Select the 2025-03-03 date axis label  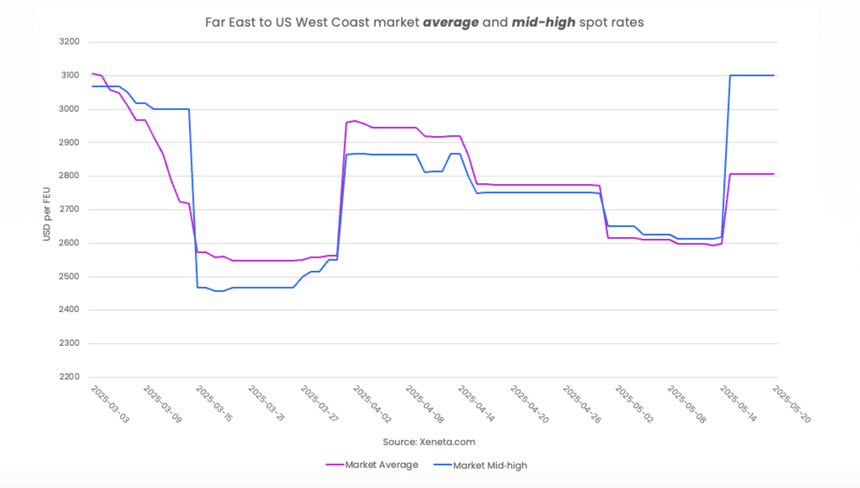click(110, 405)
